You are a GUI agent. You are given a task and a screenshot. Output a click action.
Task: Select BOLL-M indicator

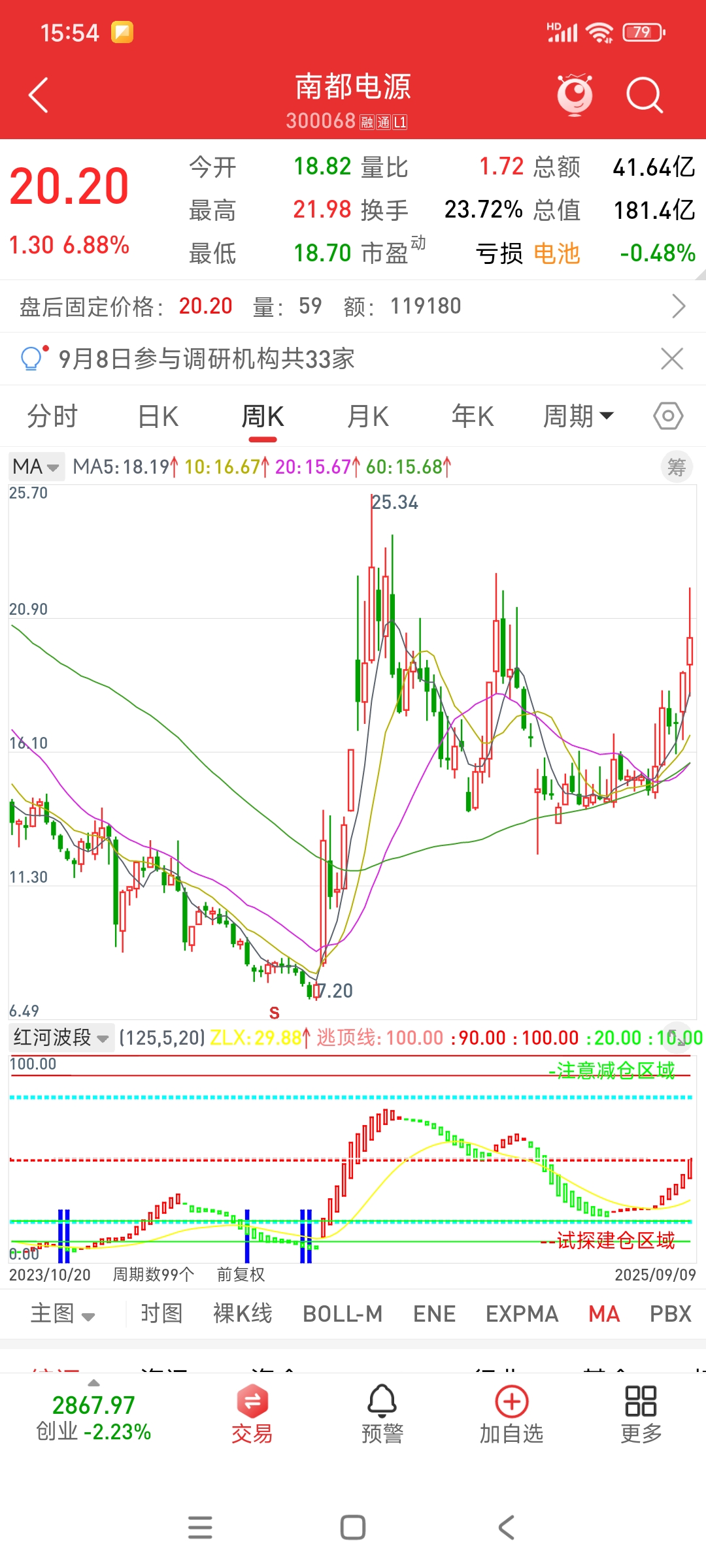click(x=343, y=1313)
